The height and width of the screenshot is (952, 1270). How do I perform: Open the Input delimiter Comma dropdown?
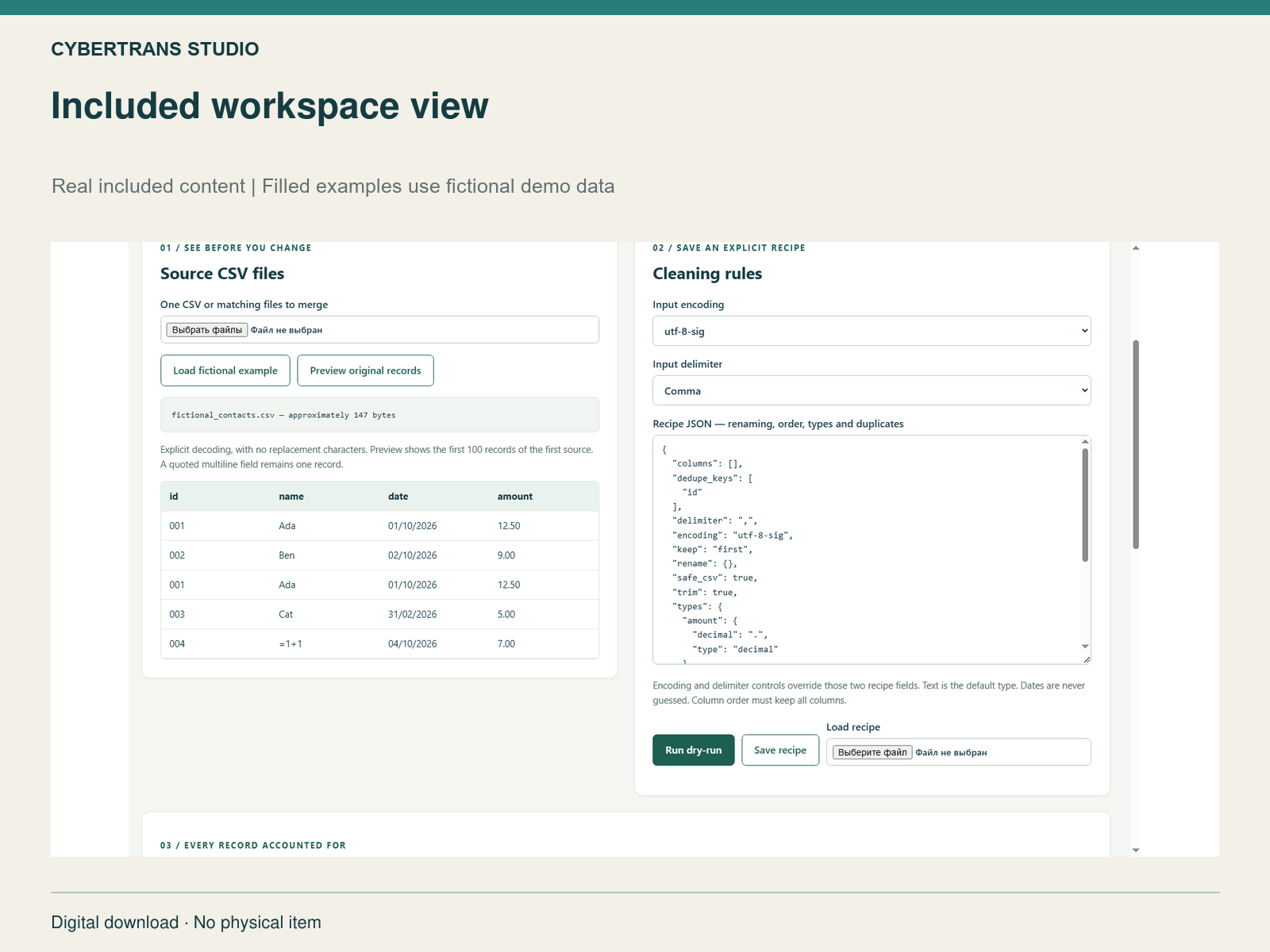[872, 390]
